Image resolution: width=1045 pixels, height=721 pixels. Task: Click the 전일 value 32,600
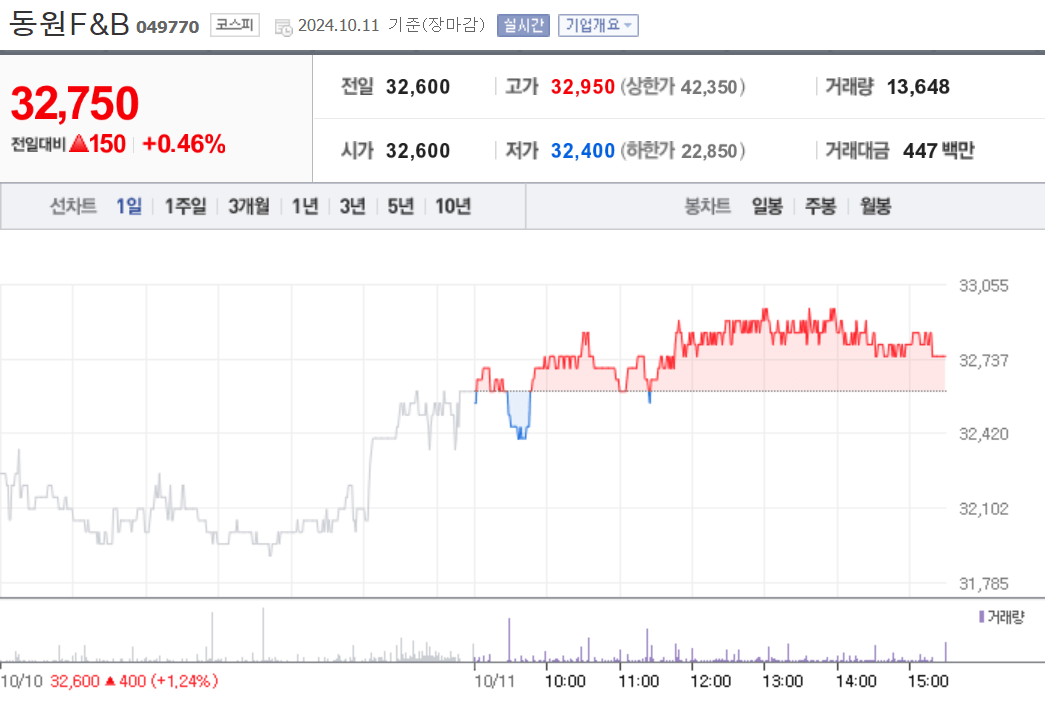[x=418, y=87]
